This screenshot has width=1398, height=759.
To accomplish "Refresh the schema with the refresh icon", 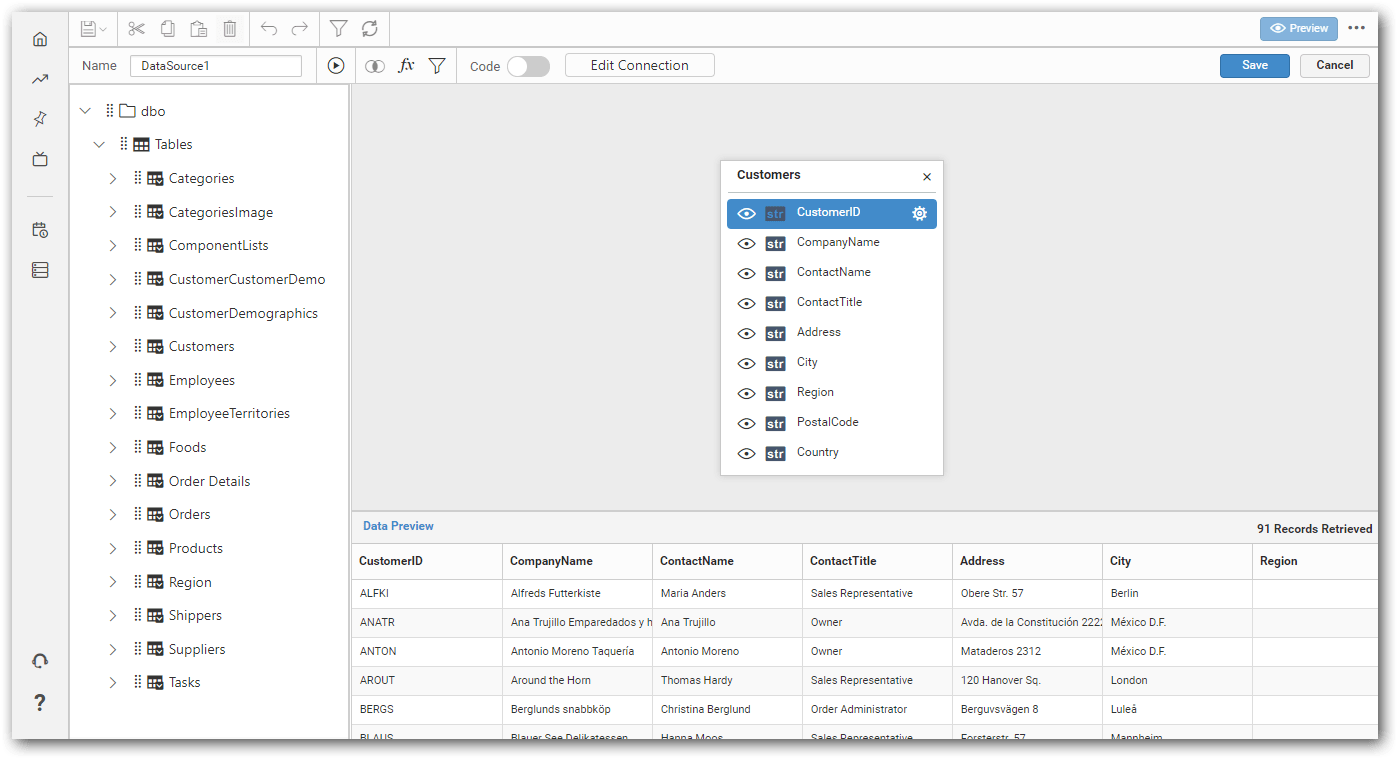I will pos(368,28).
